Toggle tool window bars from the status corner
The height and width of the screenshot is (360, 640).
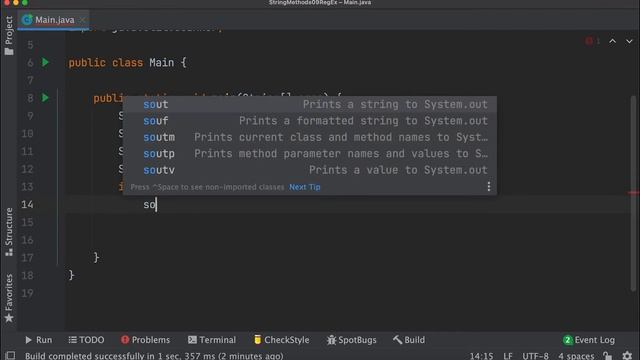point(10,356)
